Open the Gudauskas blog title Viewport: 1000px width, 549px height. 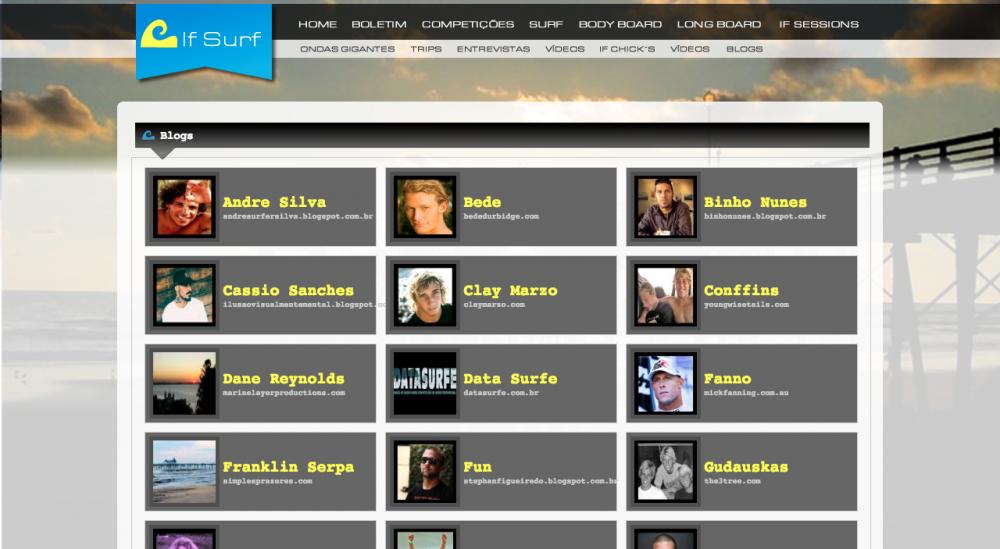[x=746, y=467]
